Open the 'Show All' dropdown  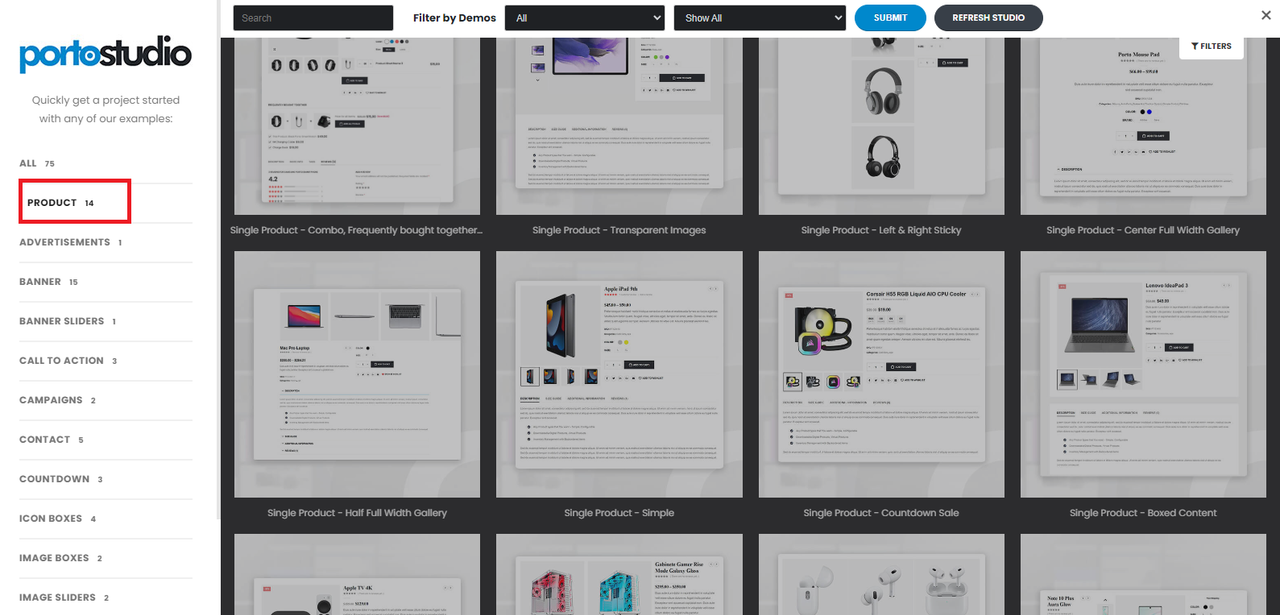click(760, 18)
